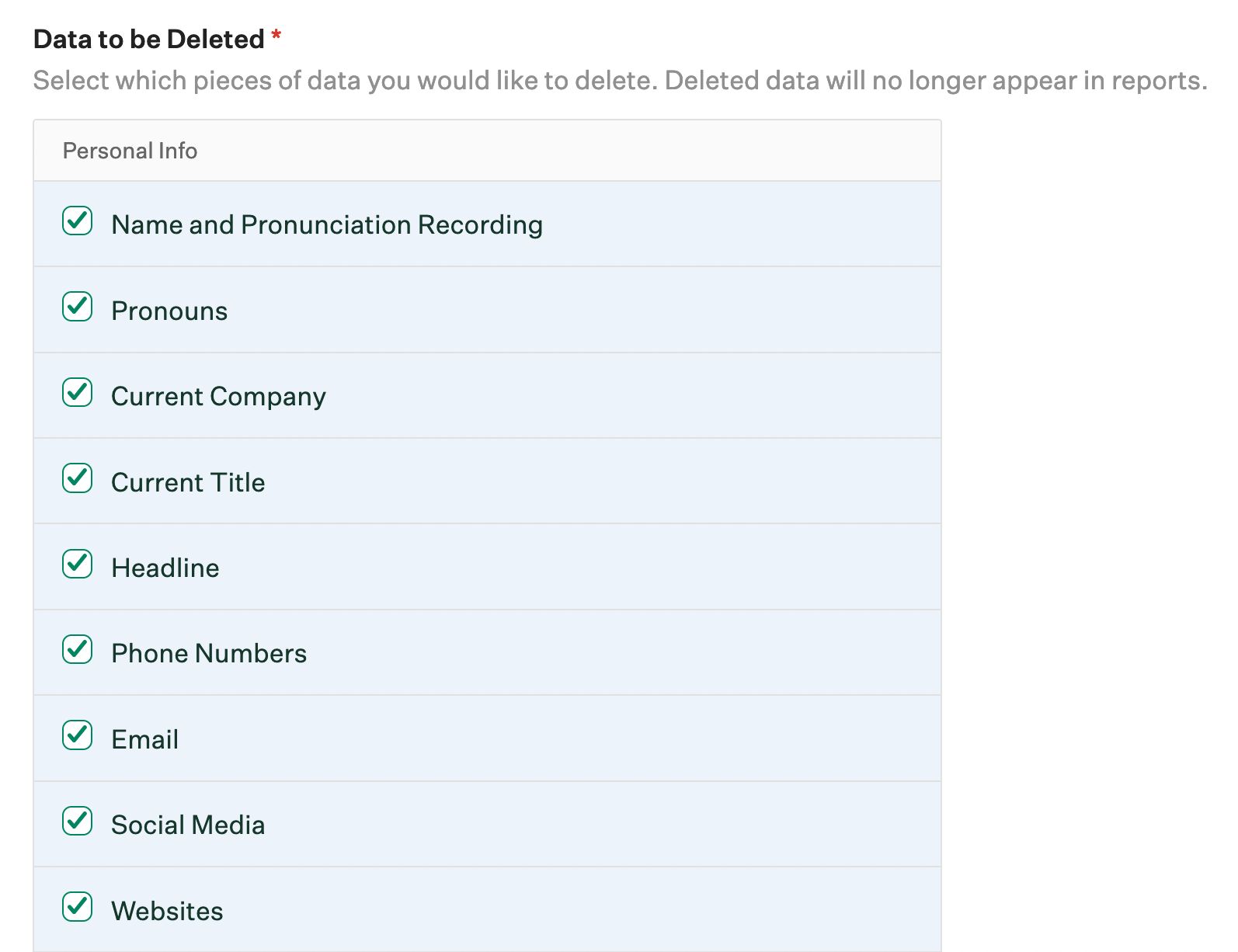Deselect the Current Company checkbox

click(x=78, y=393)
